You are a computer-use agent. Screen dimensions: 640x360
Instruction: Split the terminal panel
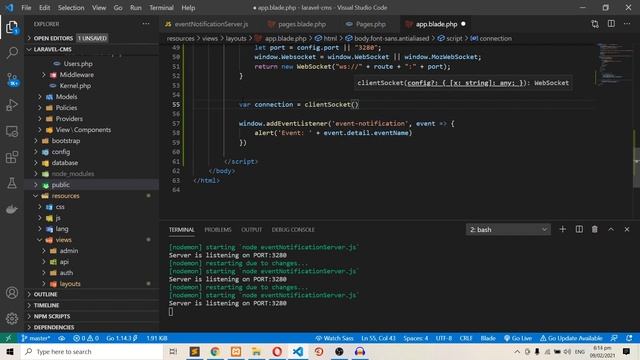(x=579, y=229)
